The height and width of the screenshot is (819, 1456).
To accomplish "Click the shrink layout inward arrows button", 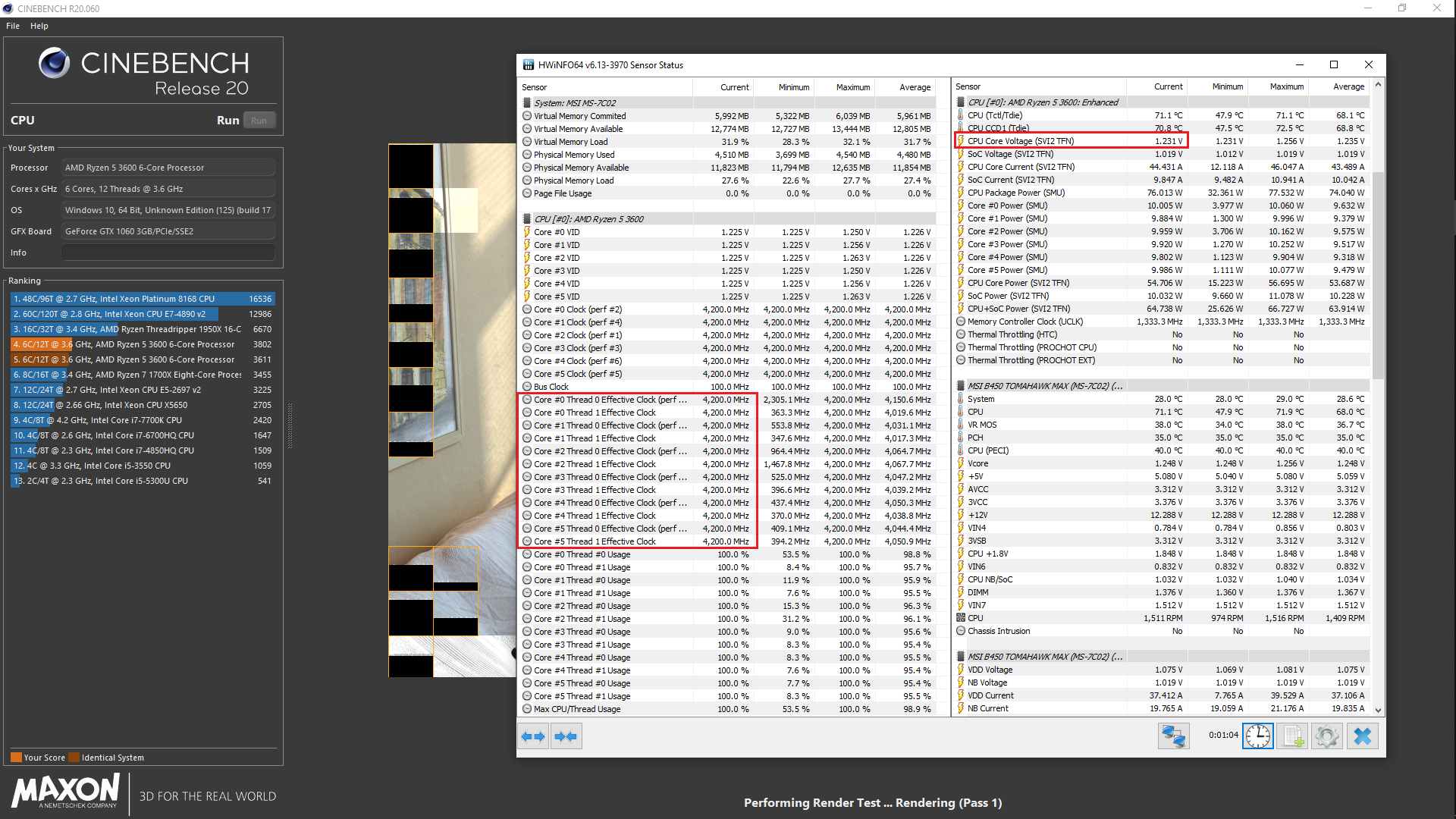I will [566, 736].
